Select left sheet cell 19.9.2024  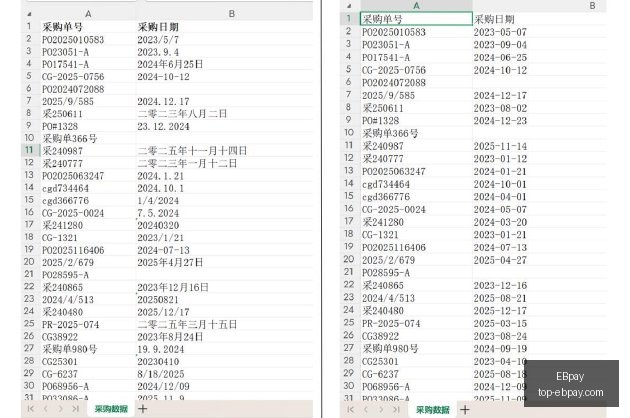tap(224, 349)
